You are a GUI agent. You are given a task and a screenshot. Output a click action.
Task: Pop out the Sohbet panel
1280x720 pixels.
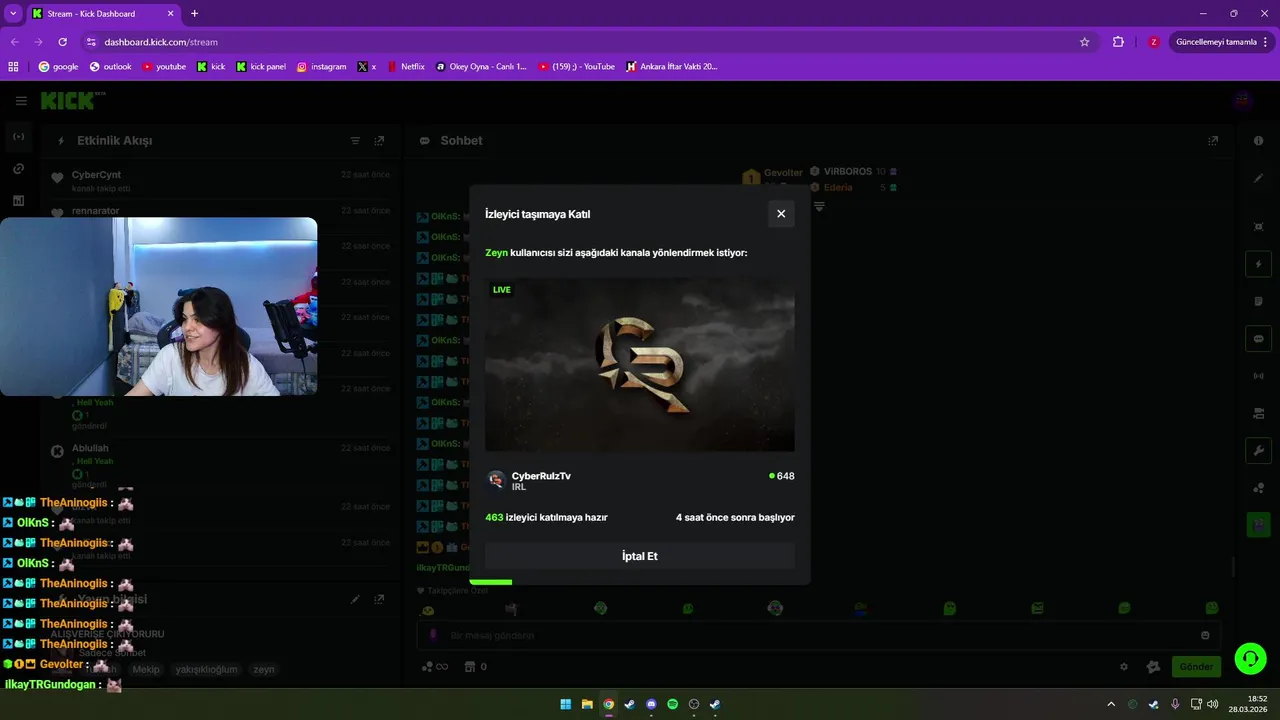pos(1213,141)
